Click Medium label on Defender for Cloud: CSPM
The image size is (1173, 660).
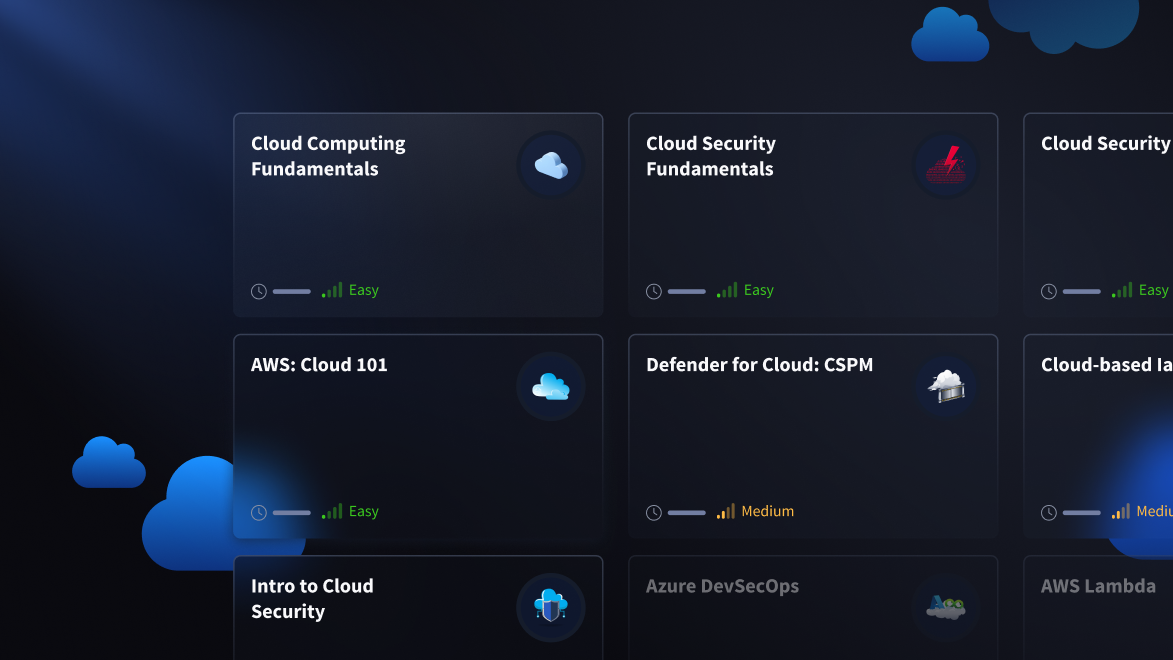coord(768,511)
